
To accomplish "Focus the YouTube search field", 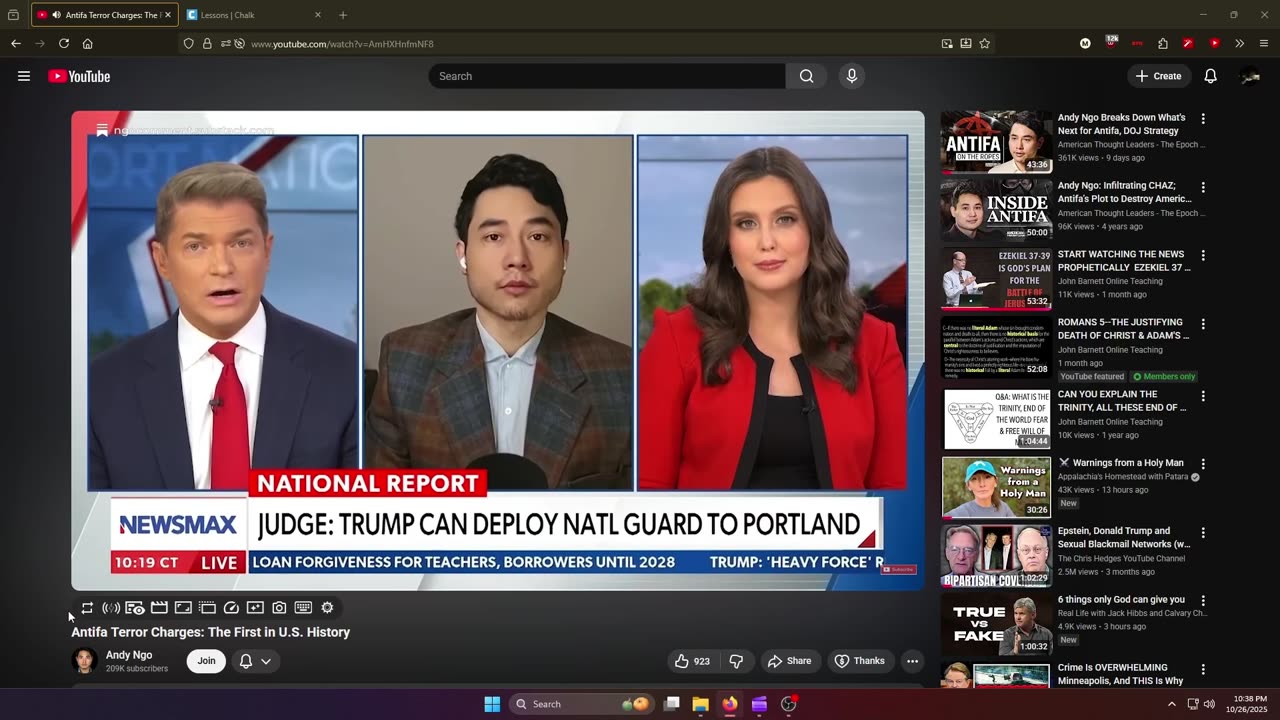I will pos(607,76).
